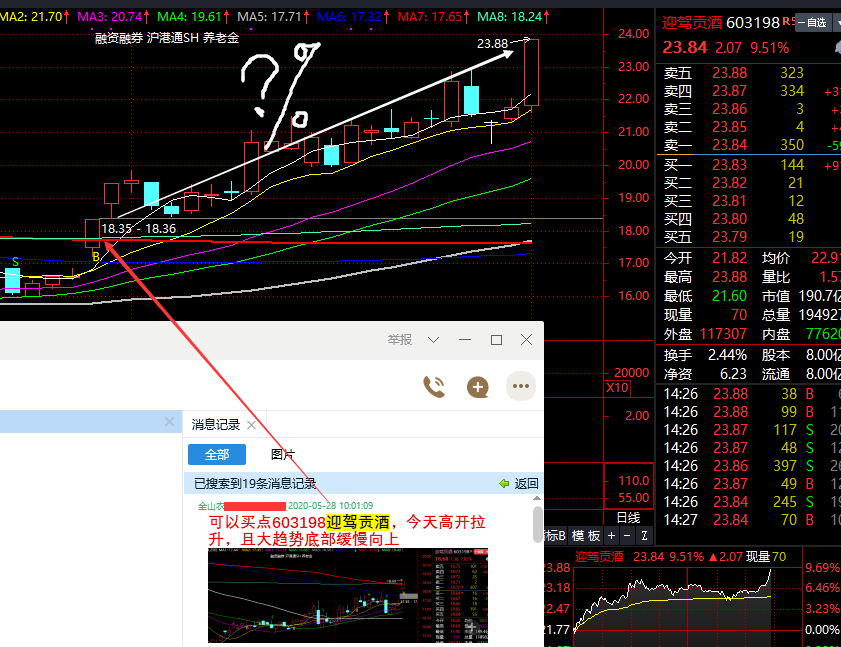Open the dropdown arrow beside 自选
This screenshot has width=841, height=647.
pos(837,23)
